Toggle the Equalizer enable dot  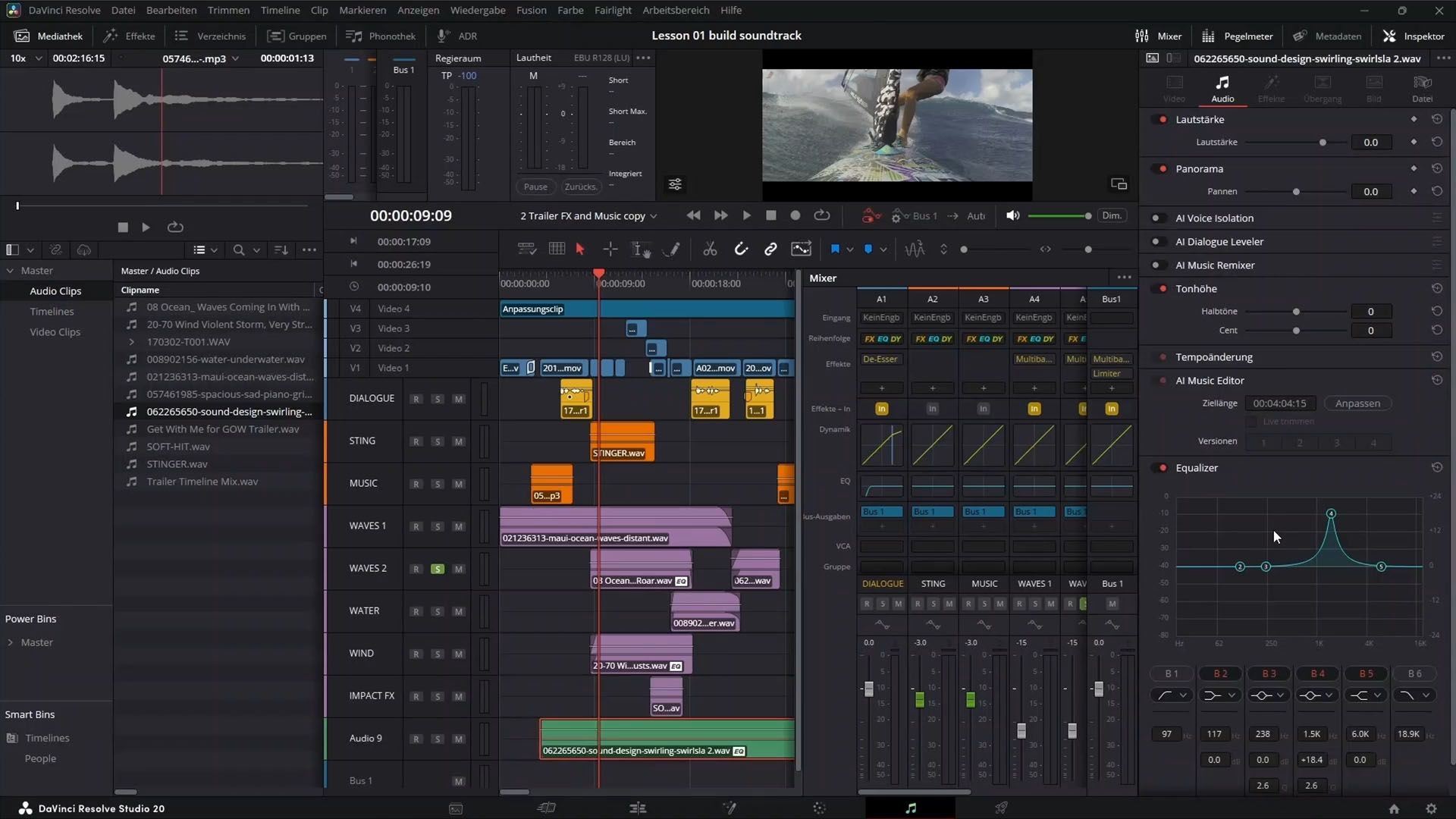tap(1163, 468)
